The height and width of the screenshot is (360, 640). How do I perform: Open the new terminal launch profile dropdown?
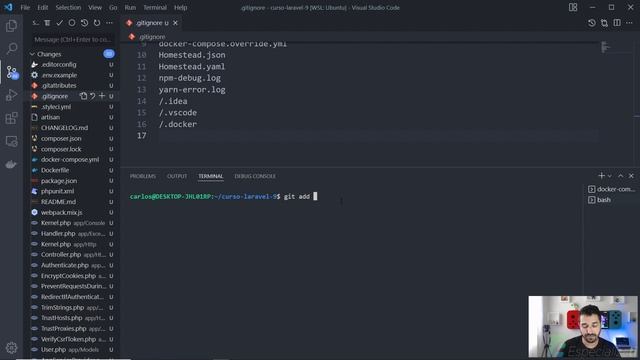click(x=609, y=176)
